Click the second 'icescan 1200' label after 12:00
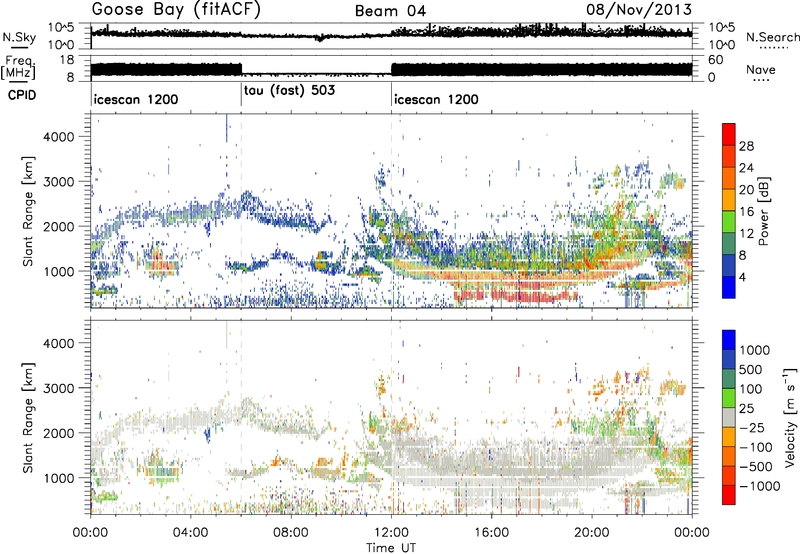800x554 pixels. [436, 99]
